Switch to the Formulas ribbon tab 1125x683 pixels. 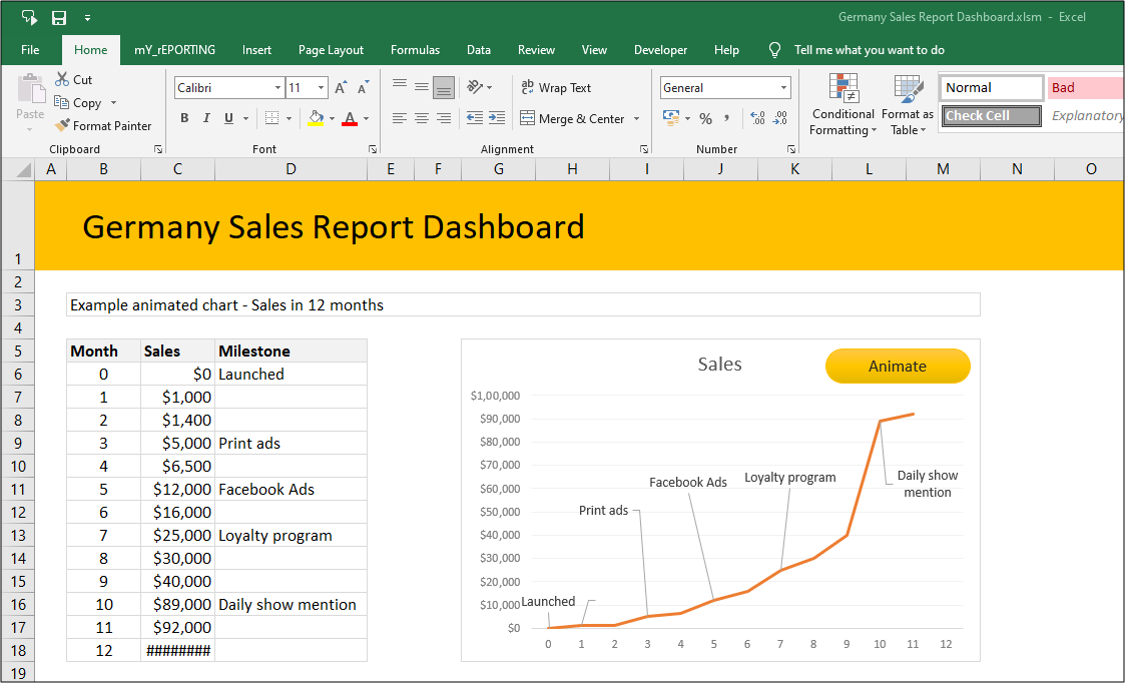(x=415, y=50)
